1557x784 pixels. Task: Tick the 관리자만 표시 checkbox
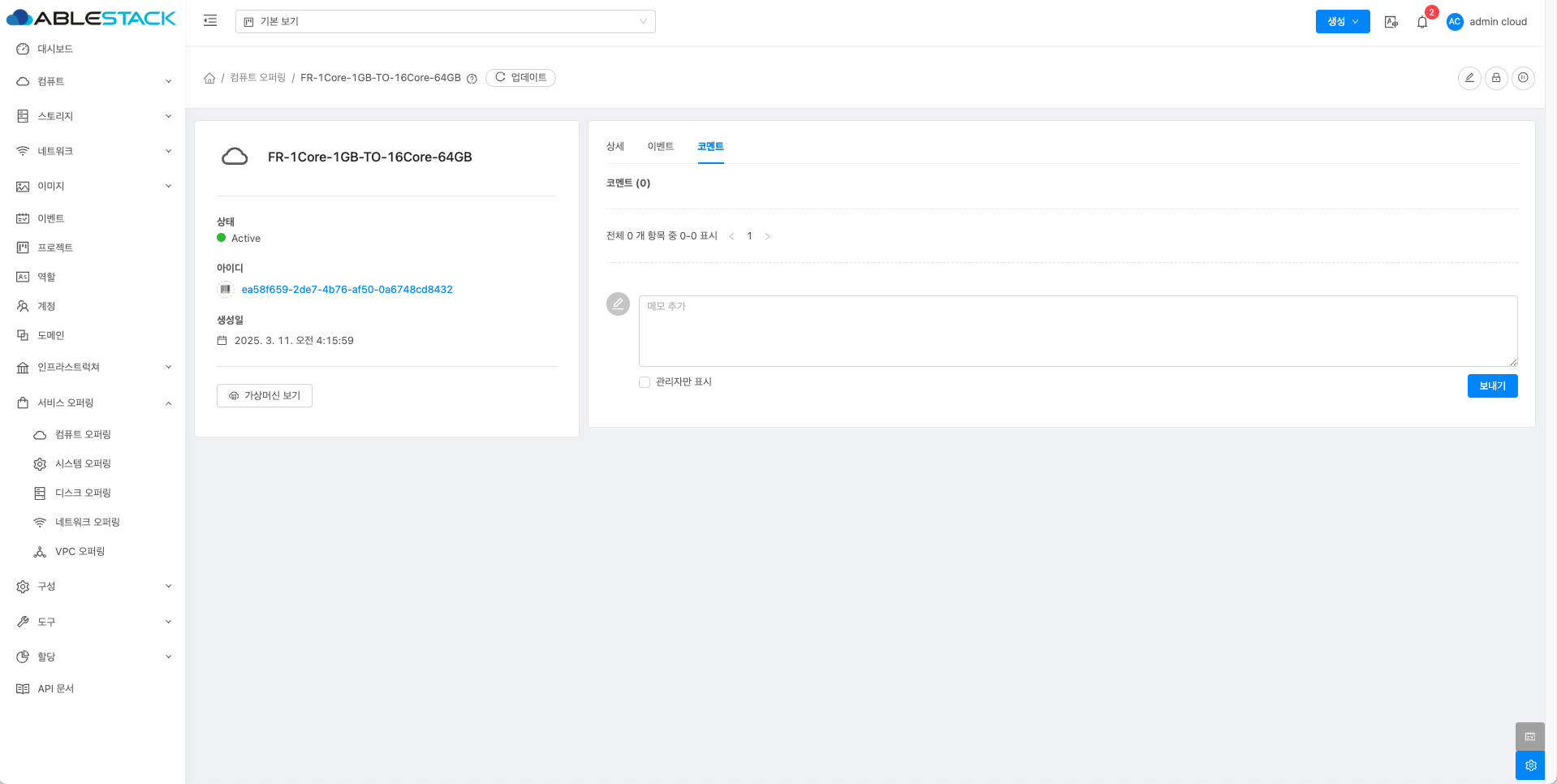pyautogui.click(x=645, y=382)
